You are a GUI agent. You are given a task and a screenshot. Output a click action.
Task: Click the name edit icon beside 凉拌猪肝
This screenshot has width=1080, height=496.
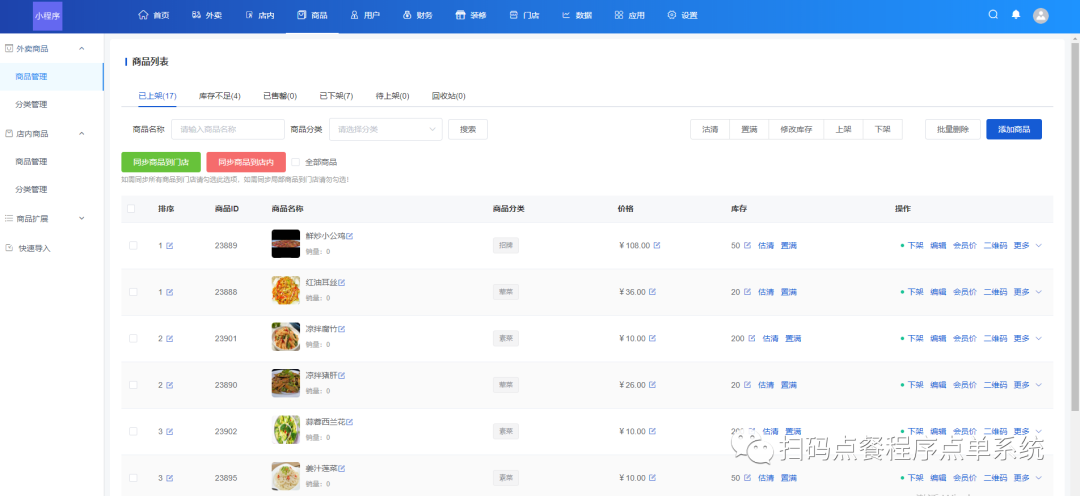pyautogui.click(x=342, y=375)
